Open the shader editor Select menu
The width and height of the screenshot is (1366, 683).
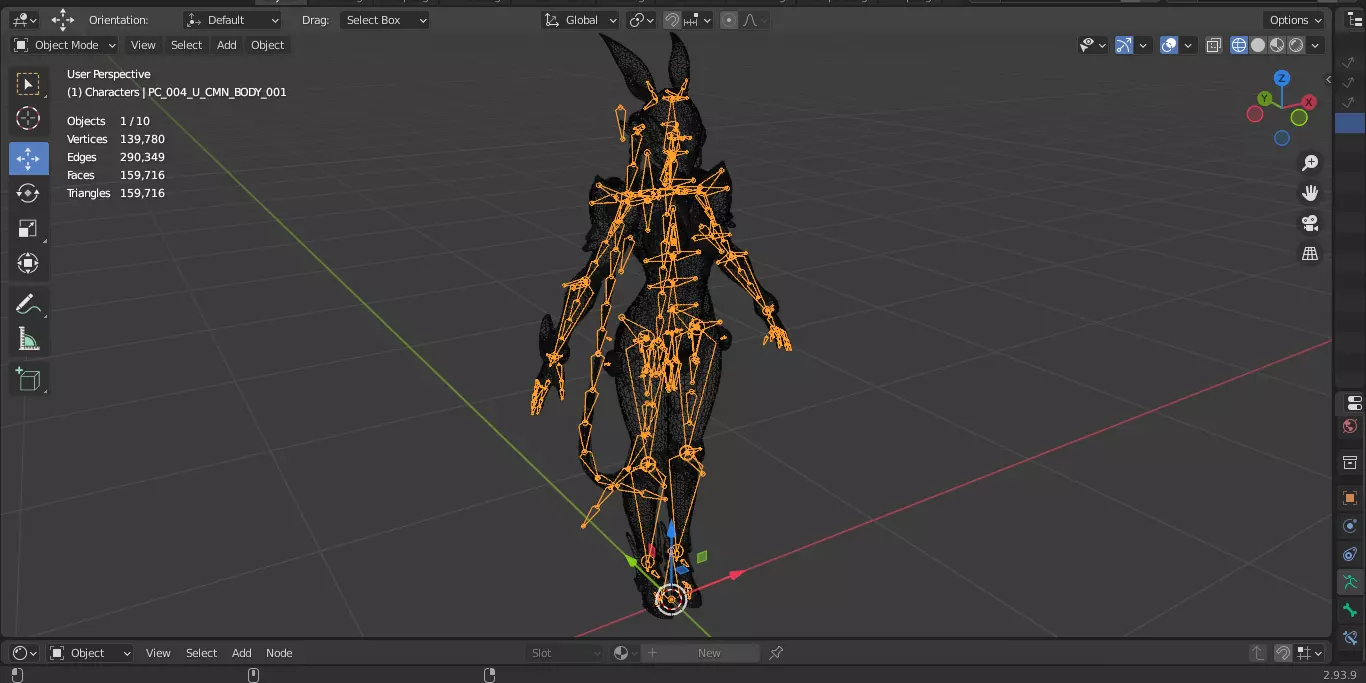click(x=201, y=653)
